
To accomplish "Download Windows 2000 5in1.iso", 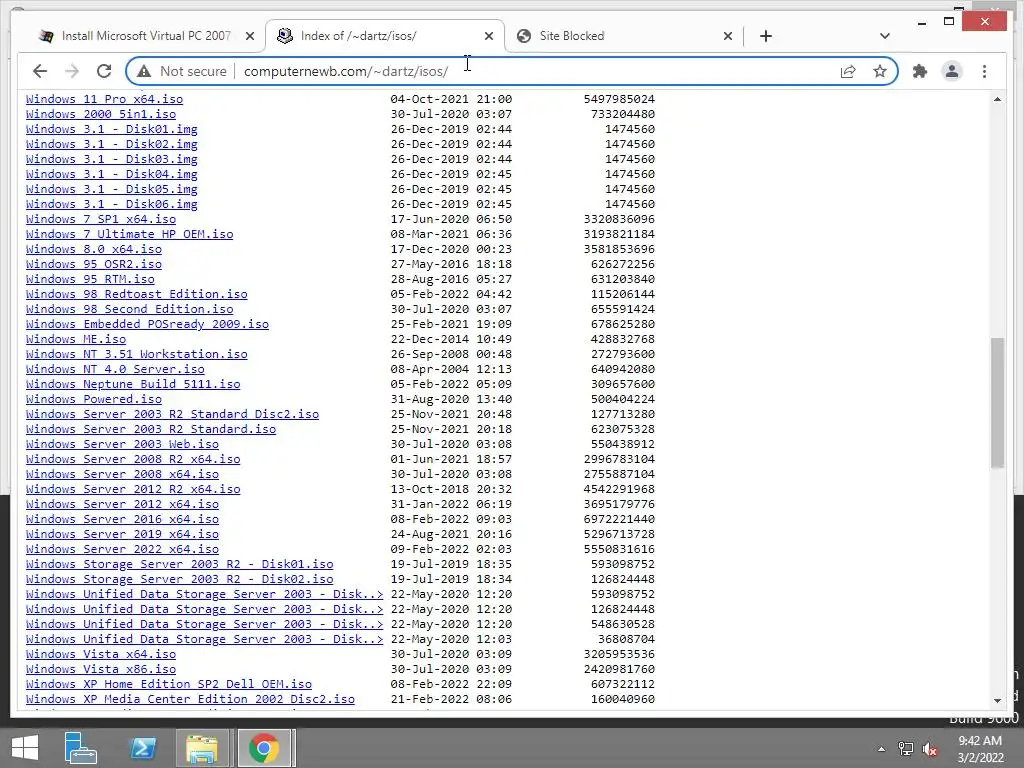I will point(101,114).
